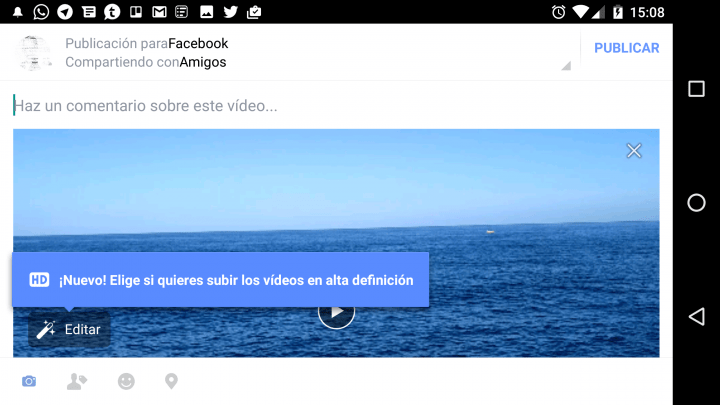The image size is (720, 405).
Task: Tap the bell notification icon
Action: click(17, 12)
